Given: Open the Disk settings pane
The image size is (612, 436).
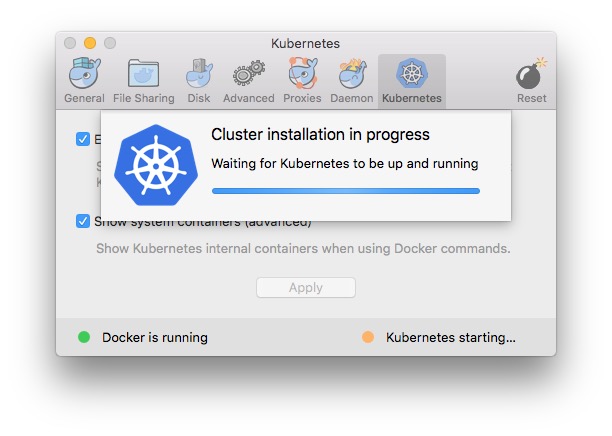Looking at the screenshot, I should tap(199, 80).
